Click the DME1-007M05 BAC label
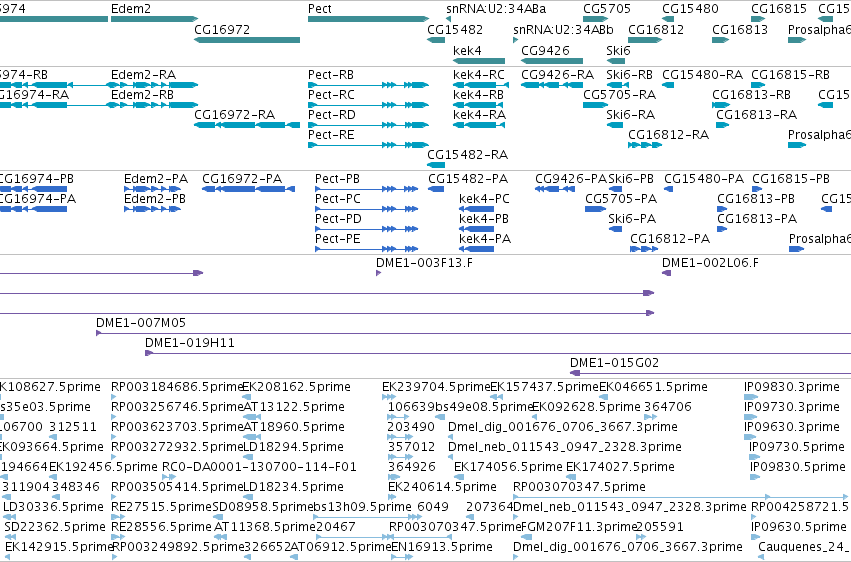The width and height of the screenshot is (851, 562). pos(141,323)
